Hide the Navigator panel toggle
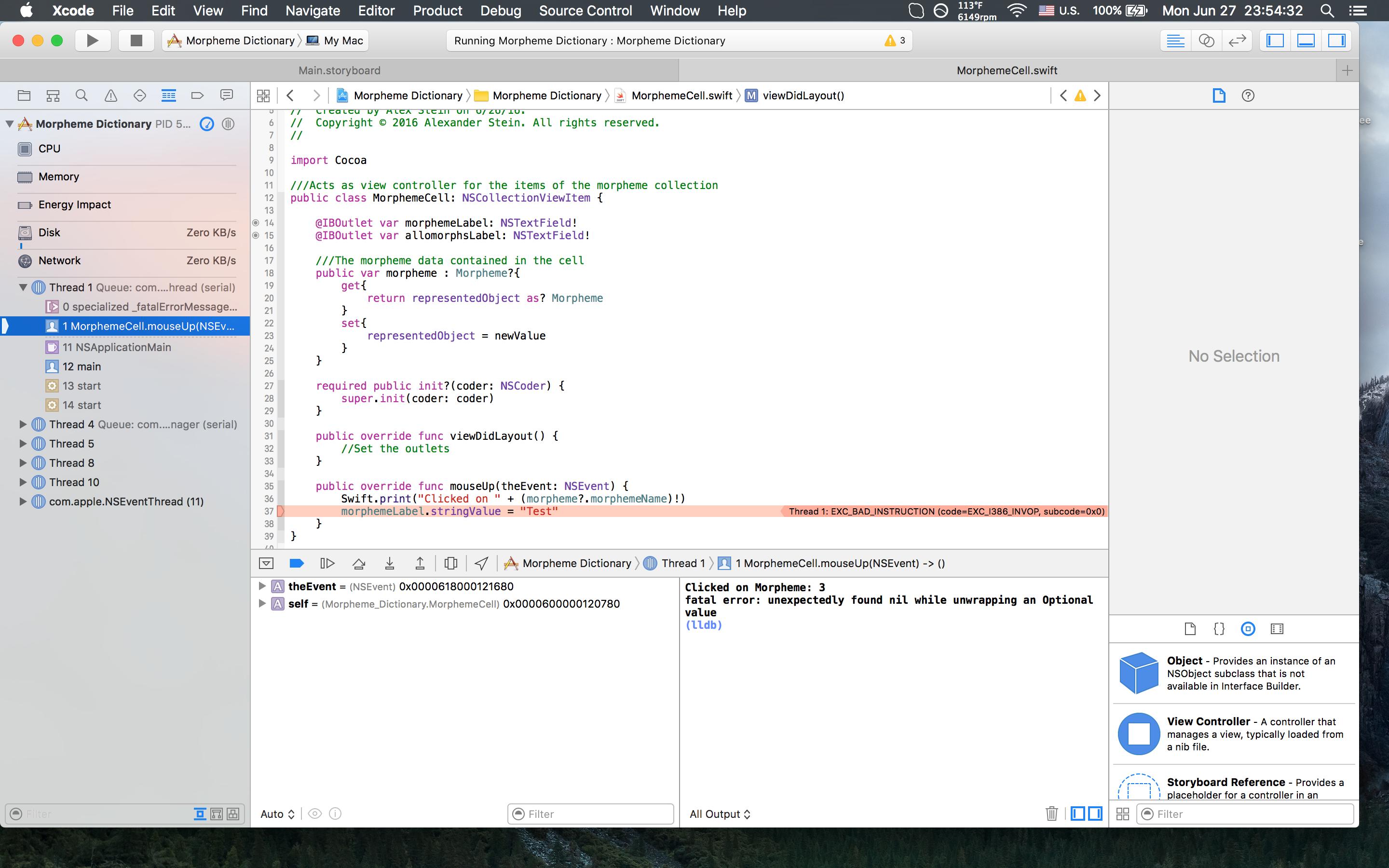Viewport: 1389px width, 868px height. coord(1275,41)
